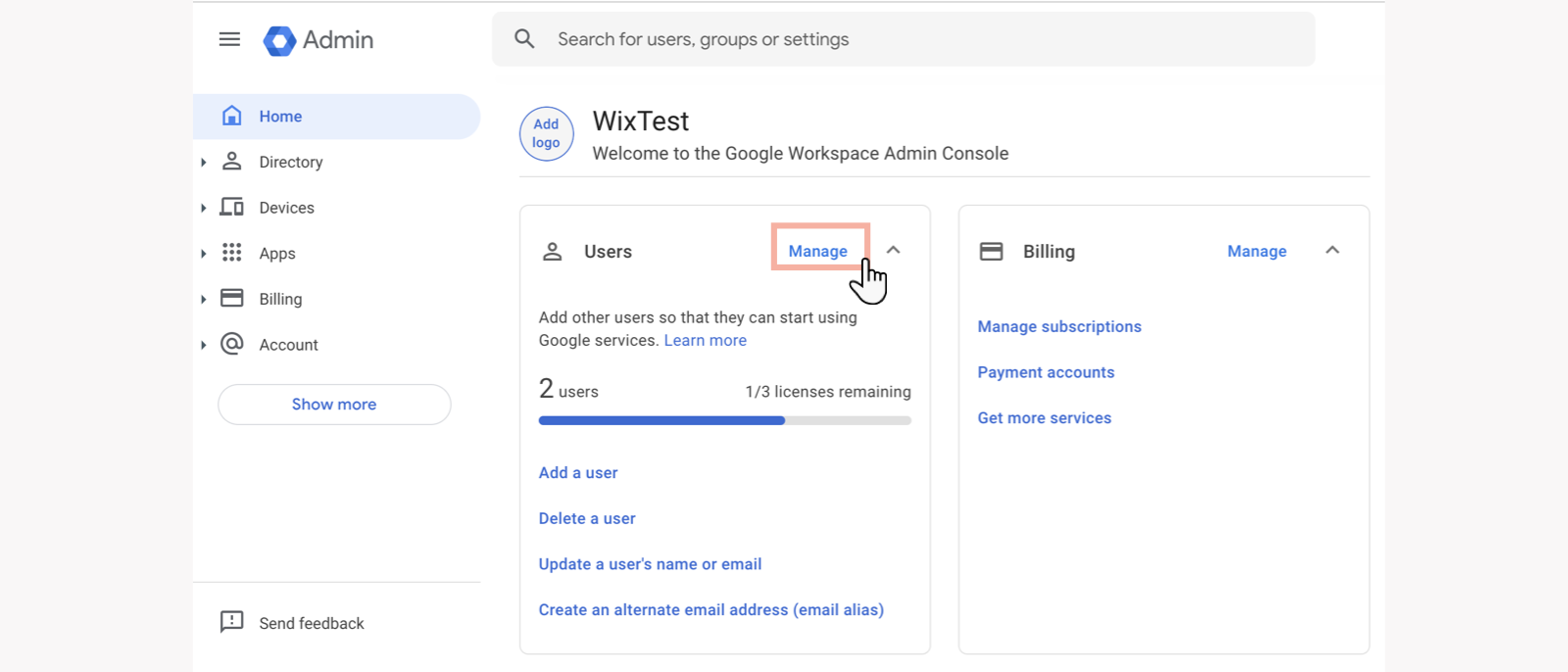The image size is (1568, 672).
Task: Click the search magnifier icon
Action: [524, 39]
